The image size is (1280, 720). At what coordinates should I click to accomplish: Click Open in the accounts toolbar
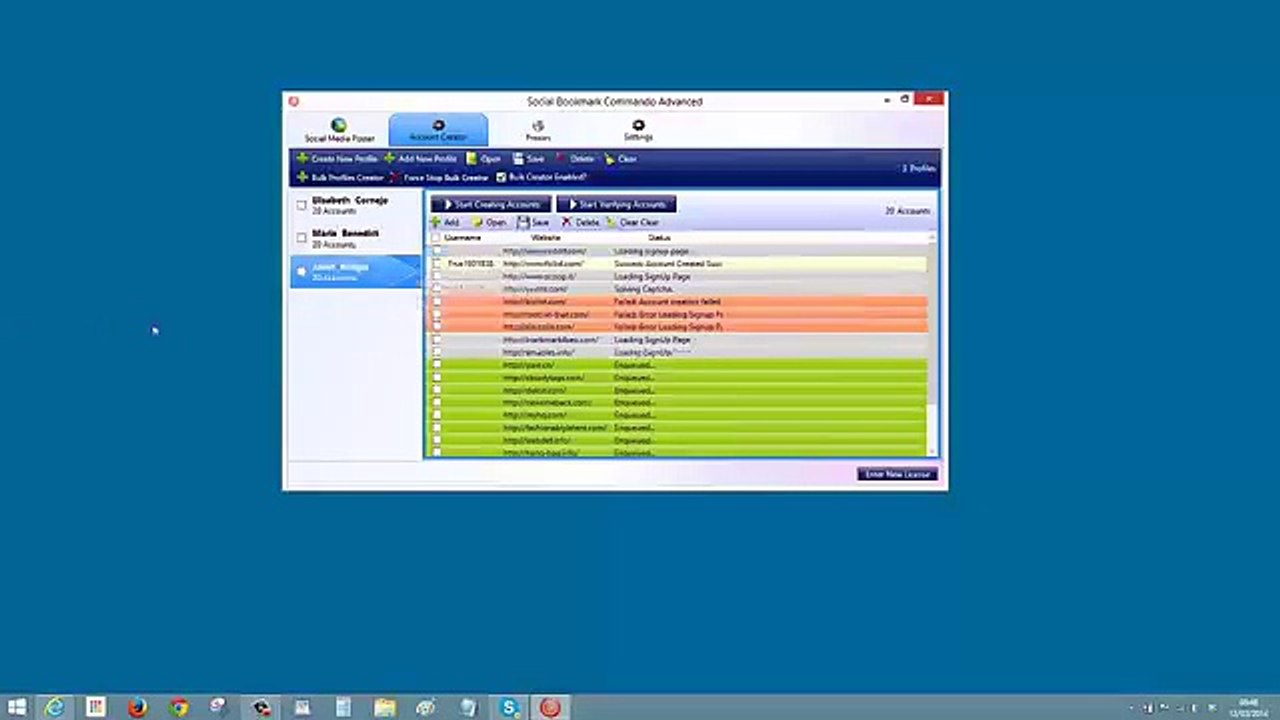point(489,222)
